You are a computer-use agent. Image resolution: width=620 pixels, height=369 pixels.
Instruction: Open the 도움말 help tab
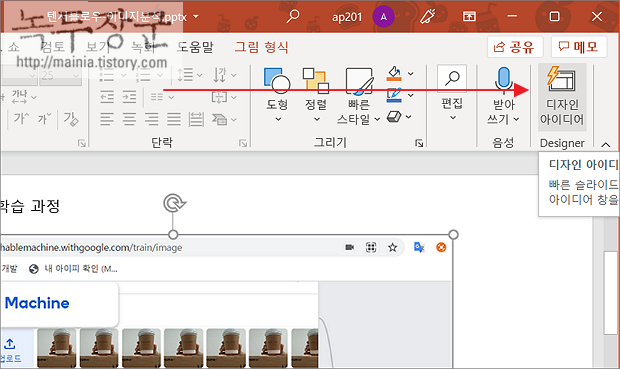click(x=195, y=47)
